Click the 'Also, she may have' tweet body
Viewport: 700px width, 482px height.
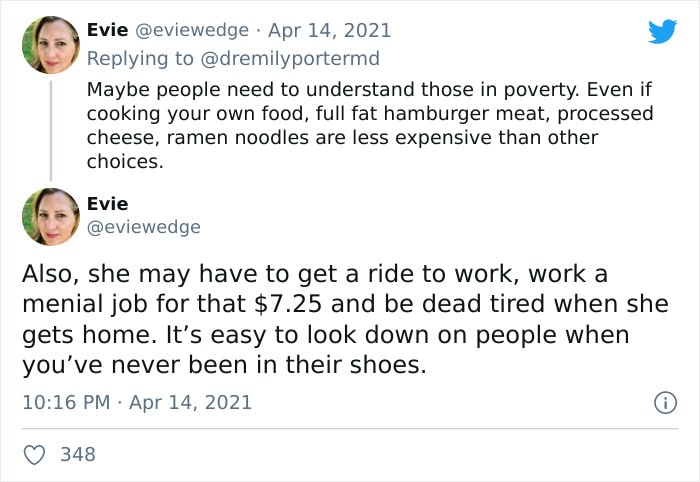[x=345, y=319]
